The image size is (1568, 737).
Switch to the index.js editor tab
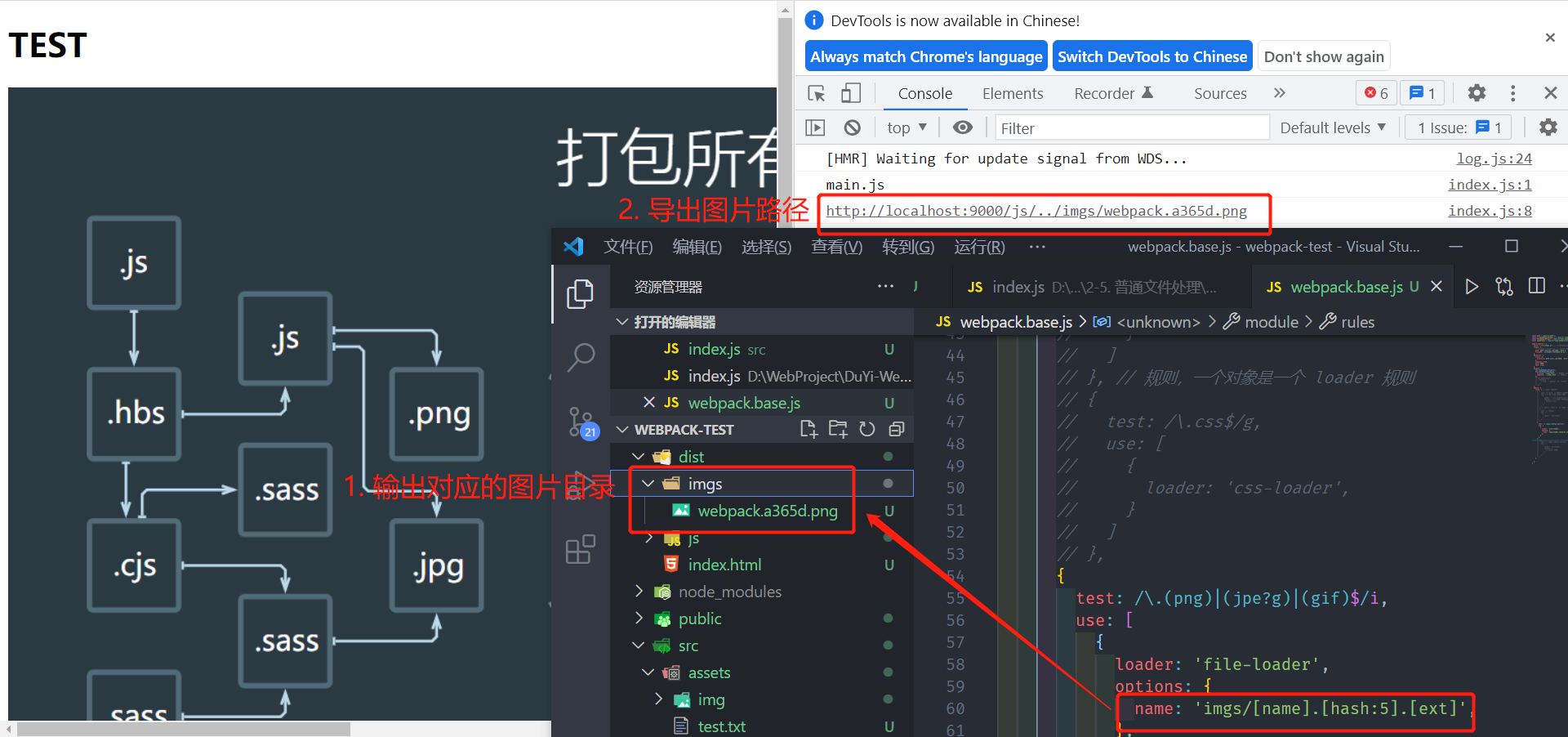pyautogui.click(x=1092, y=287)
